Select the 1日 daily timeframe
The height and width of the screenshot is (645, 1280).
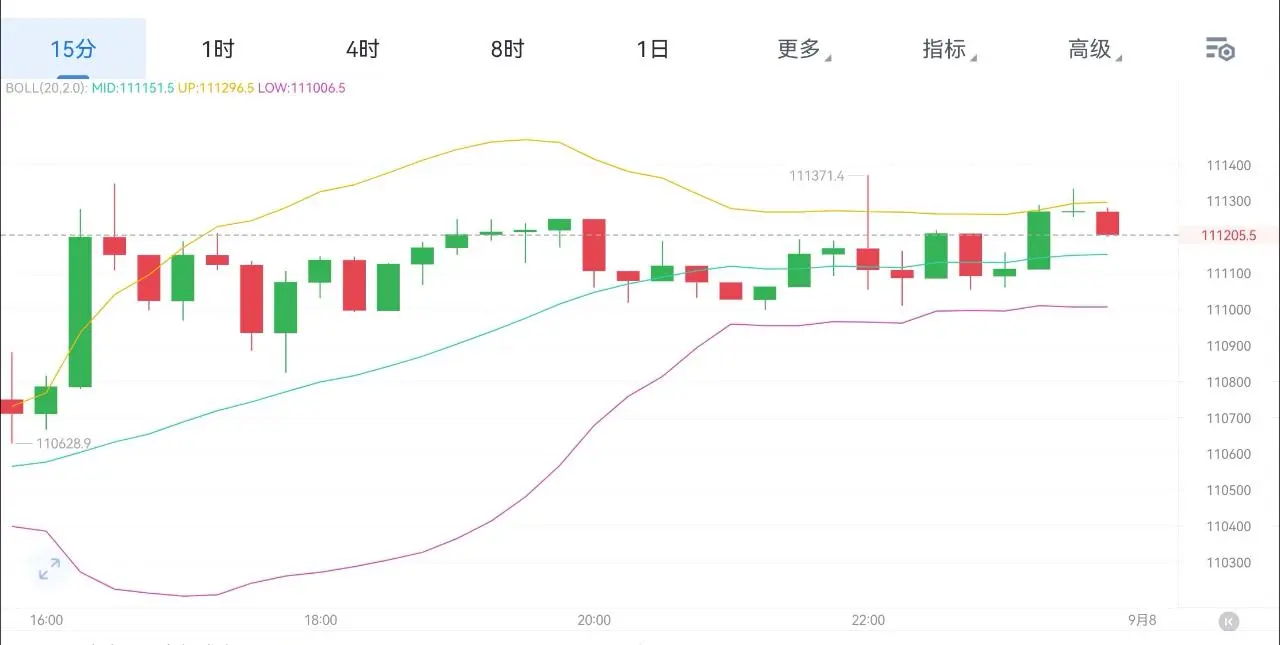pos(652,49)
